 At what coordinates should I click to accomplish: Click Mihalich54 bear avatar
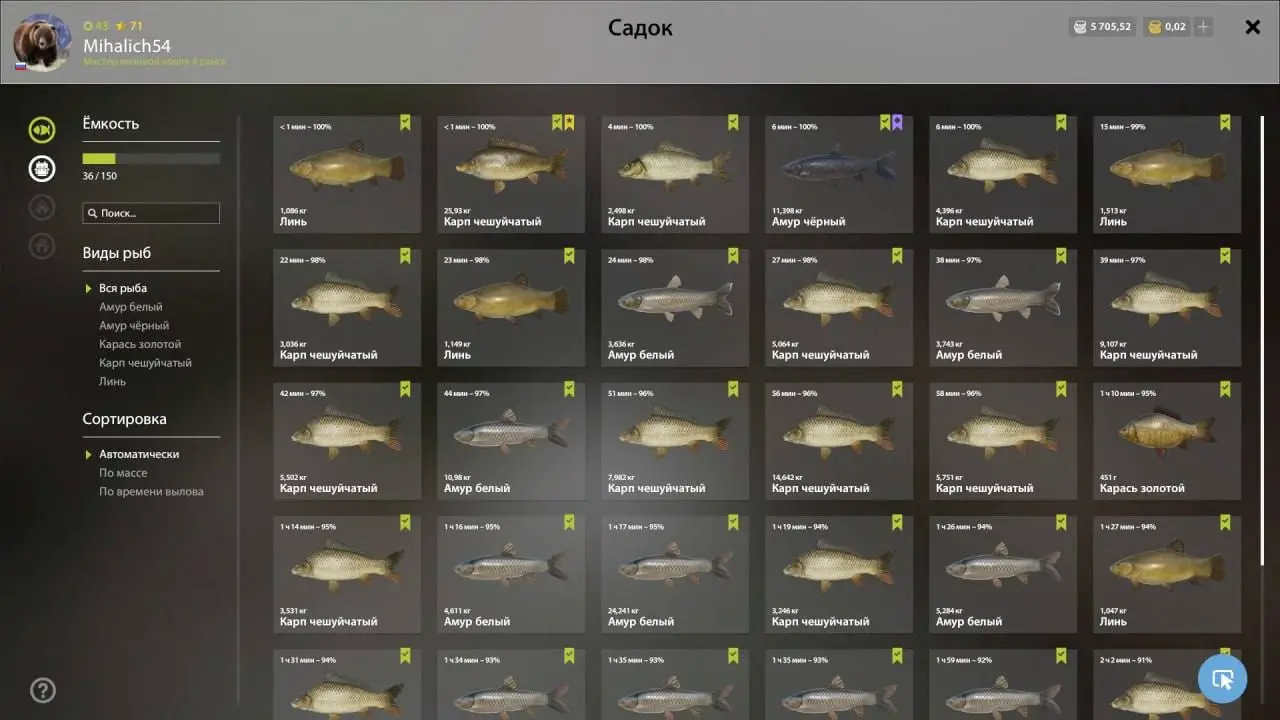pos(42,42)
